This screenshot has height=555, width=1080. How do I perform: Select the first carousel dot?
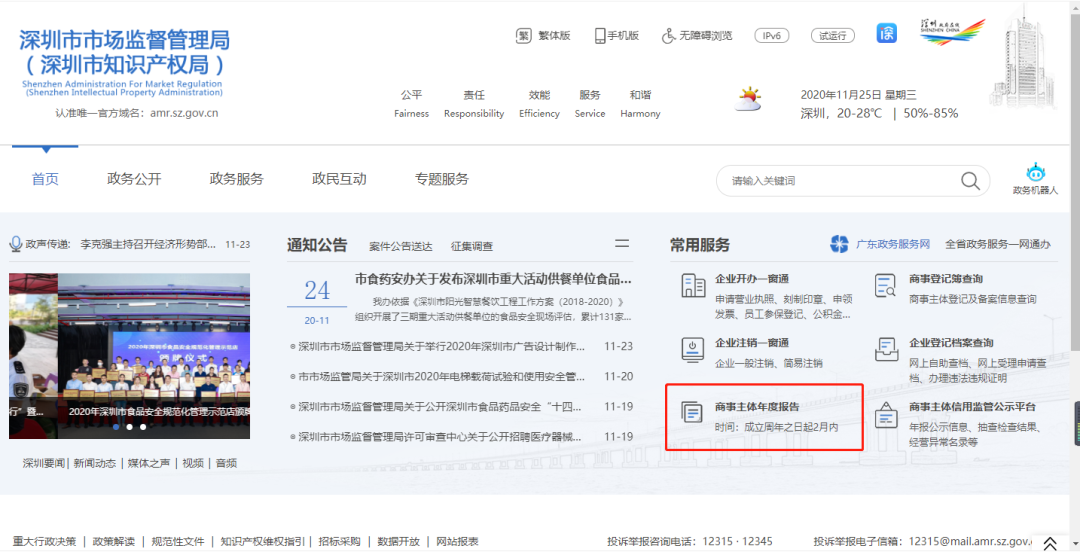(x=116, y=427)
